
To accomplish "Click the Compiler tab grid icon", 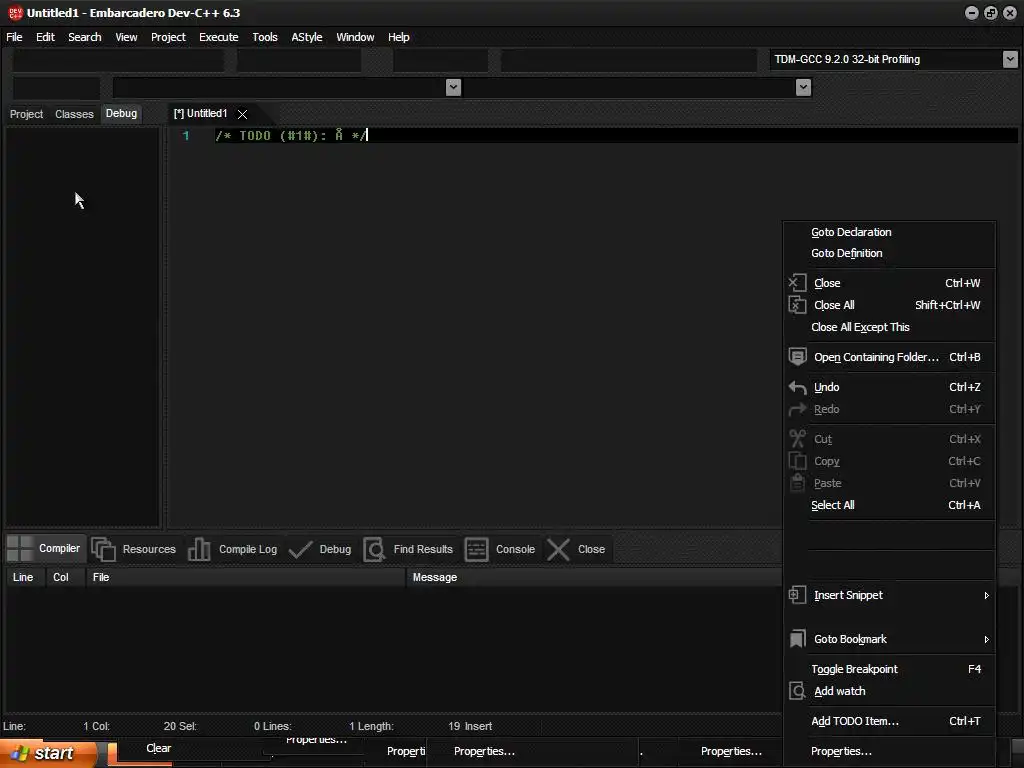I will click(20, 549).
